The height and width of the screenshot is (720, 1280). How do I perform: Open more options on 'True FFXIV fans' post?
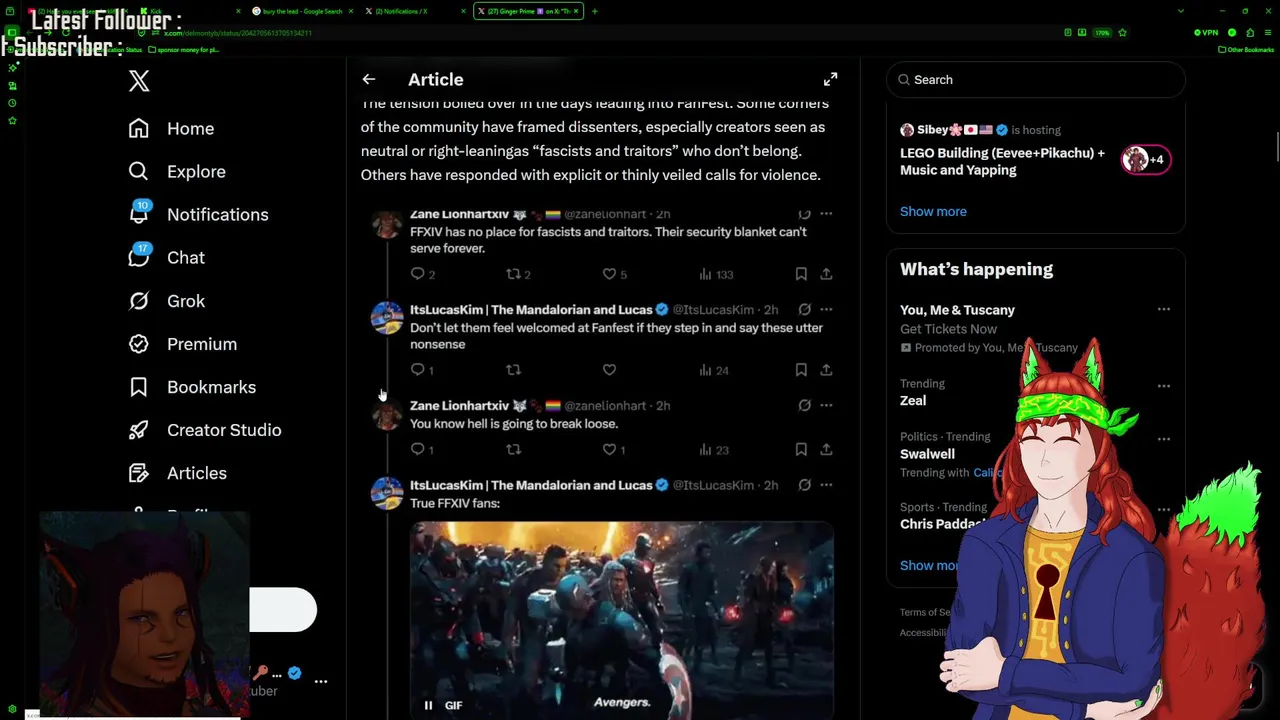tap(826, 485)
